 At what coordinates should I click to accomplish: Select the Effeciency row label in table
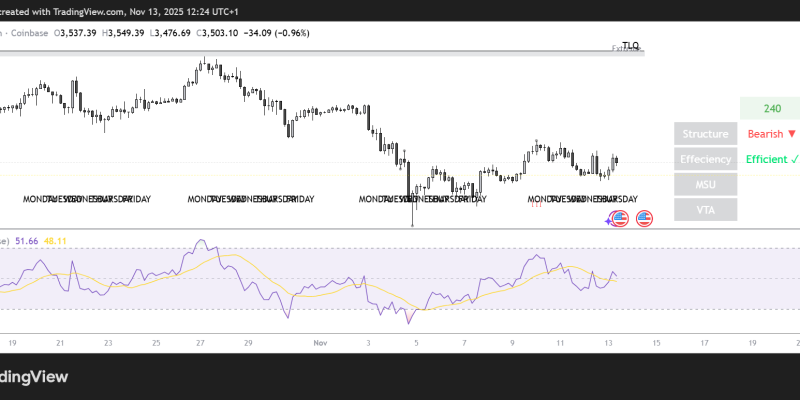pos(705,159)
